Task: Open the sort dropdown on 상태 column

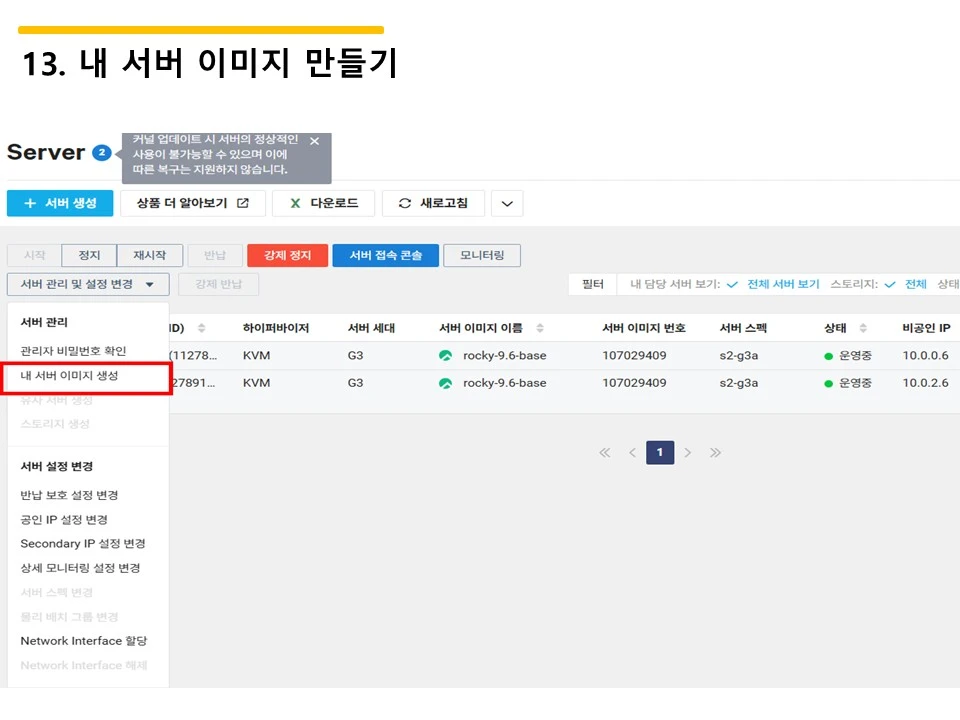Action: 862,326
